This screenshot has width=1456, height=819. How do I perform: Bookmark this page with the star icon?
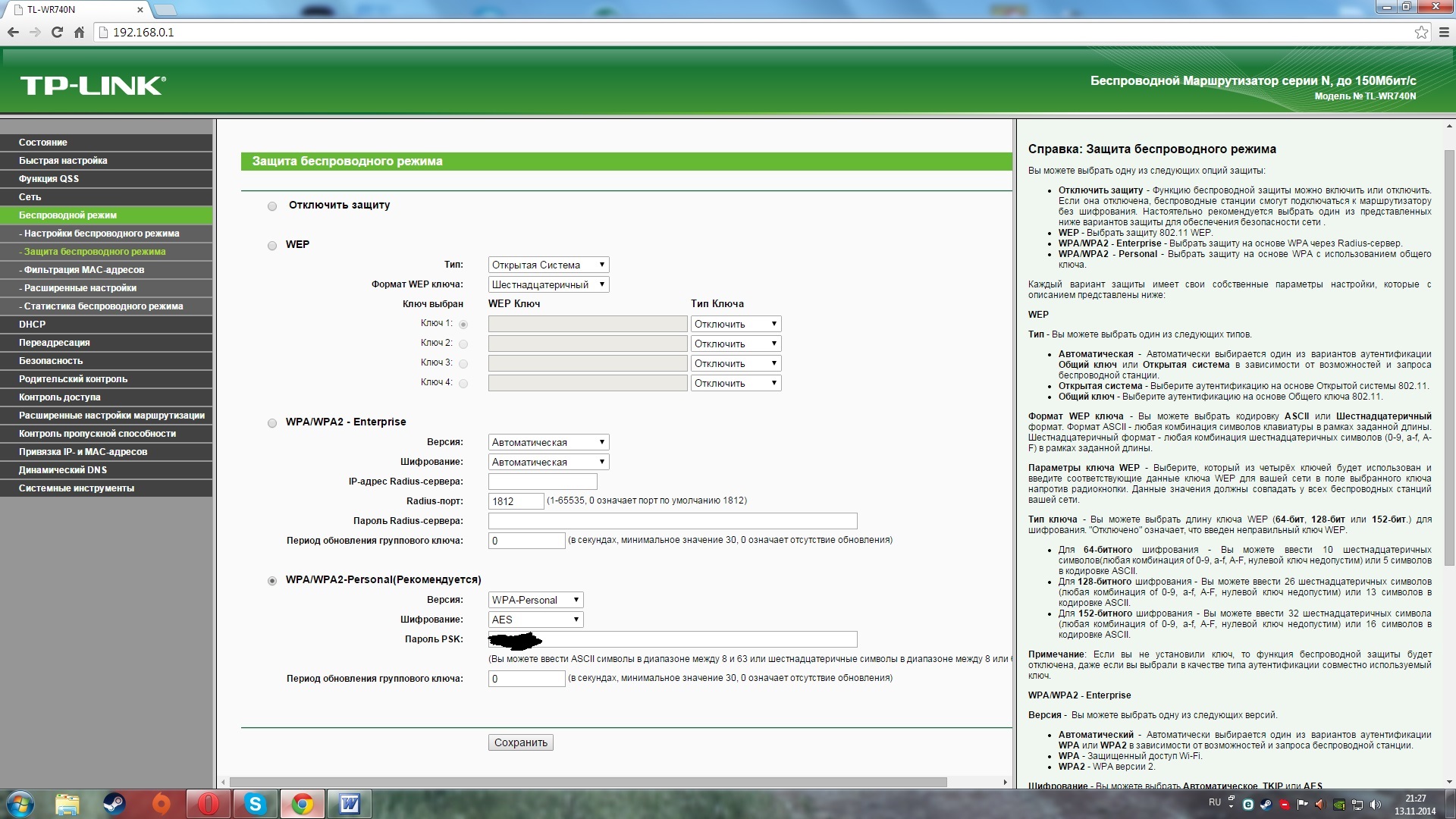(x=1421, y=32)
